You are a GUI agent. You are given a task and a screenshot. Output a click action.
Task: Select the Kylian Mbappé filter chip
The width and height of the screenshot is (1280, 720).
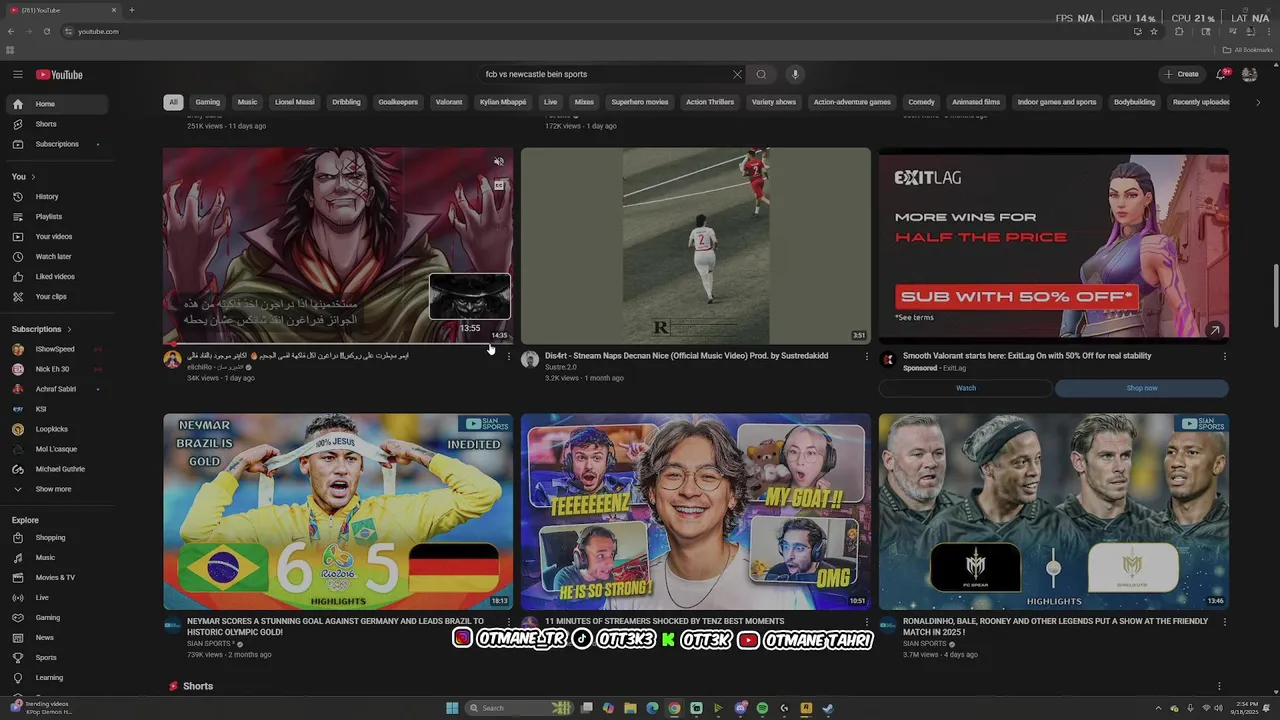pyautogui.click(x=503, y=102)
